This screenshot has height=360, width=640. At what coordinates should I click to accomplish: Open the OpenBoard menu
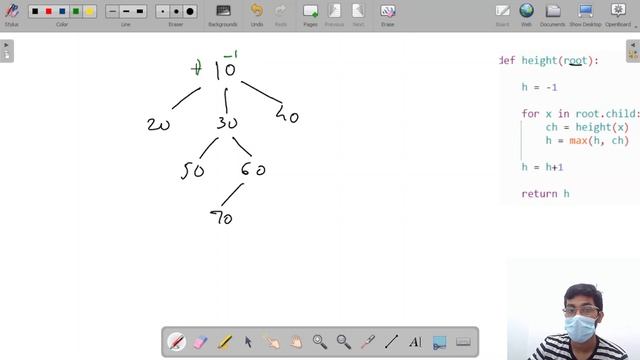(618, 15)
